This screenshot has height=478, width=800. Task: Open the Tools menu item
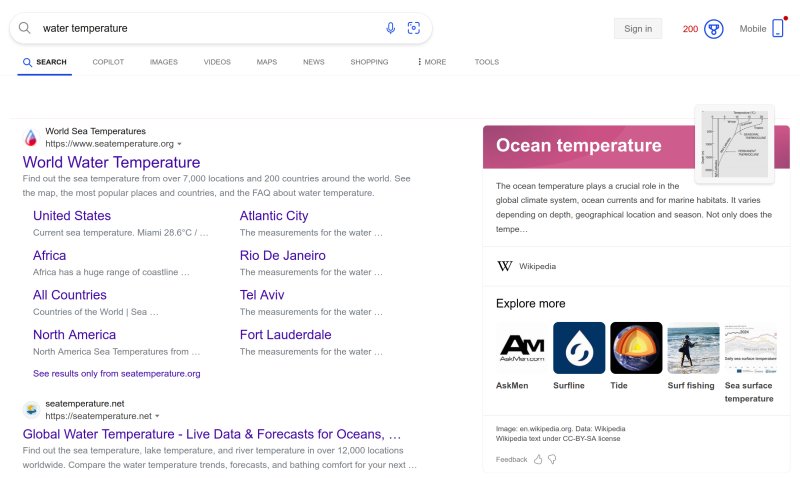486,62
